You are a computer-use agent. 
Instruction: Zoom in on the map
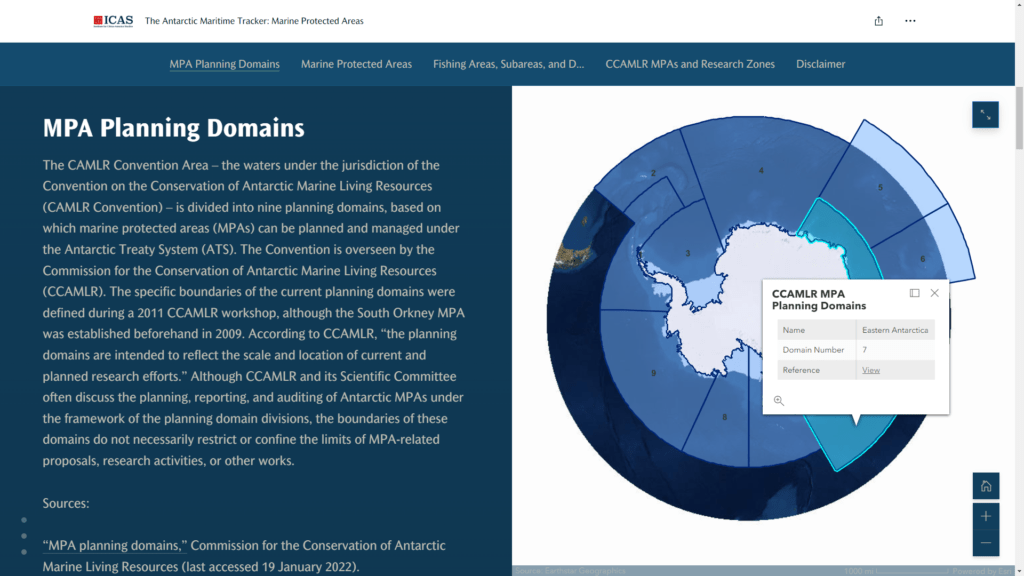(985, 516)
